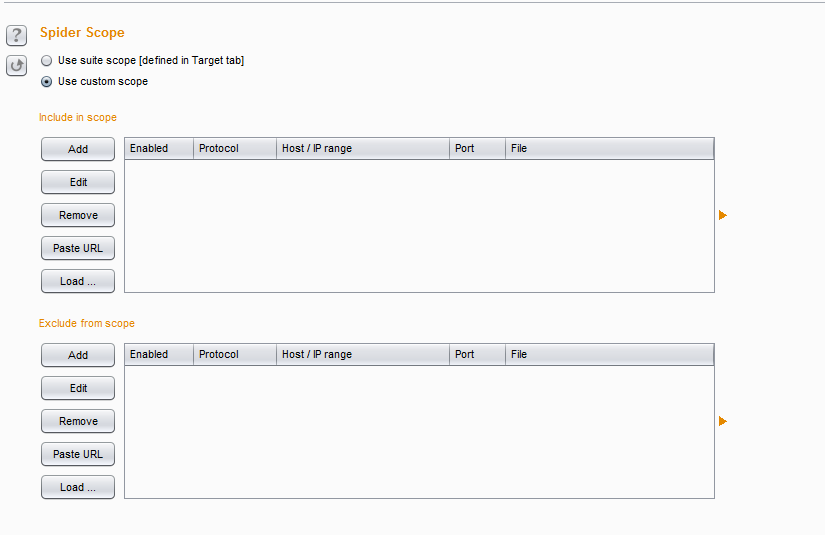The width and height of the screenshot is (825, 535).
Task: Click the restore defaults arrow icon
Action: (x=16, y=66)
